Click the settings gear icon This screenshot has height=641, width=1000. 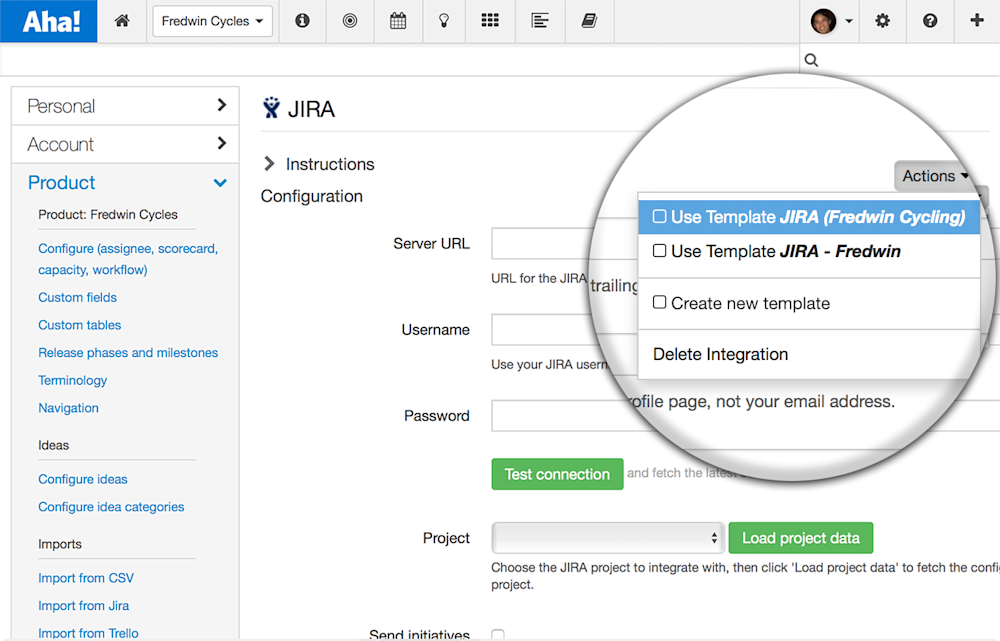coord(882,20)
